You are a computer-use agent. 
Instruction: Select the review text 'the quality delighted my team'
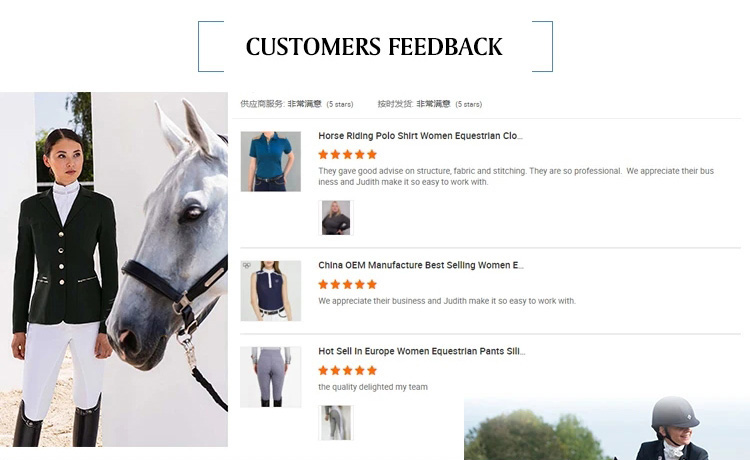pyautogui.click(x=373, y=387)
